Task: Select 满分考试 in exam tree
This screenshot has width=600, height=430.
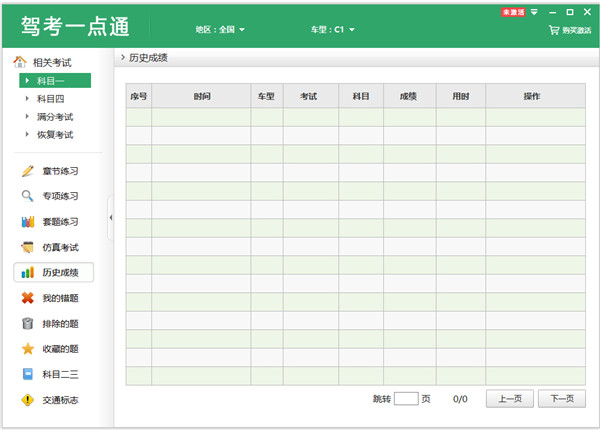Action: click(x=57, y=117)
